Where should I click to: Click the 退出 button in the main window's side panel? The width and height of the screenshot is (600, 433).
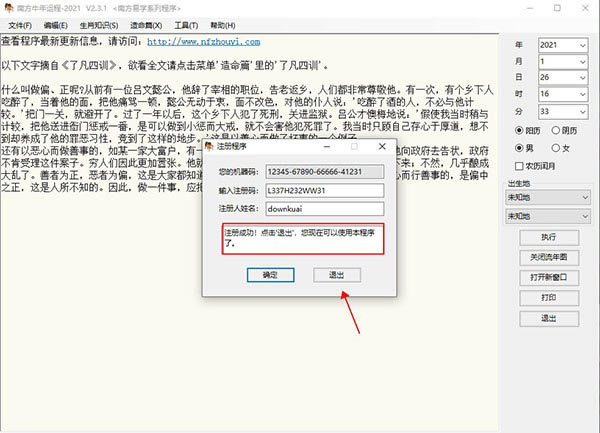pos(549,318)
